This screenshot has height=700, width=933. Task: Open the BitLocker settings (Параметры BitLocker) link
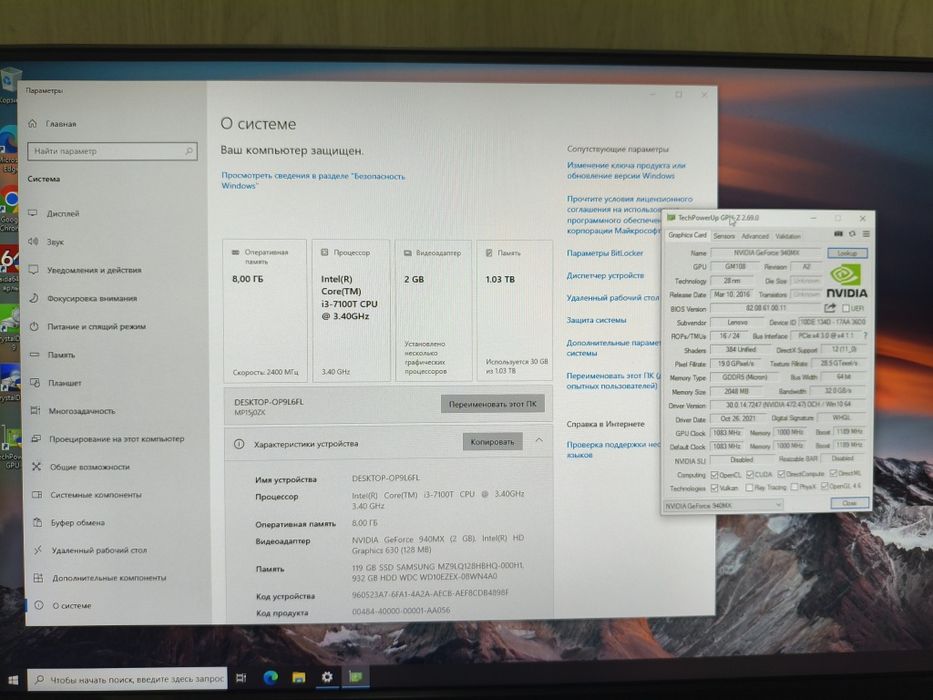[x=605, y=253]
